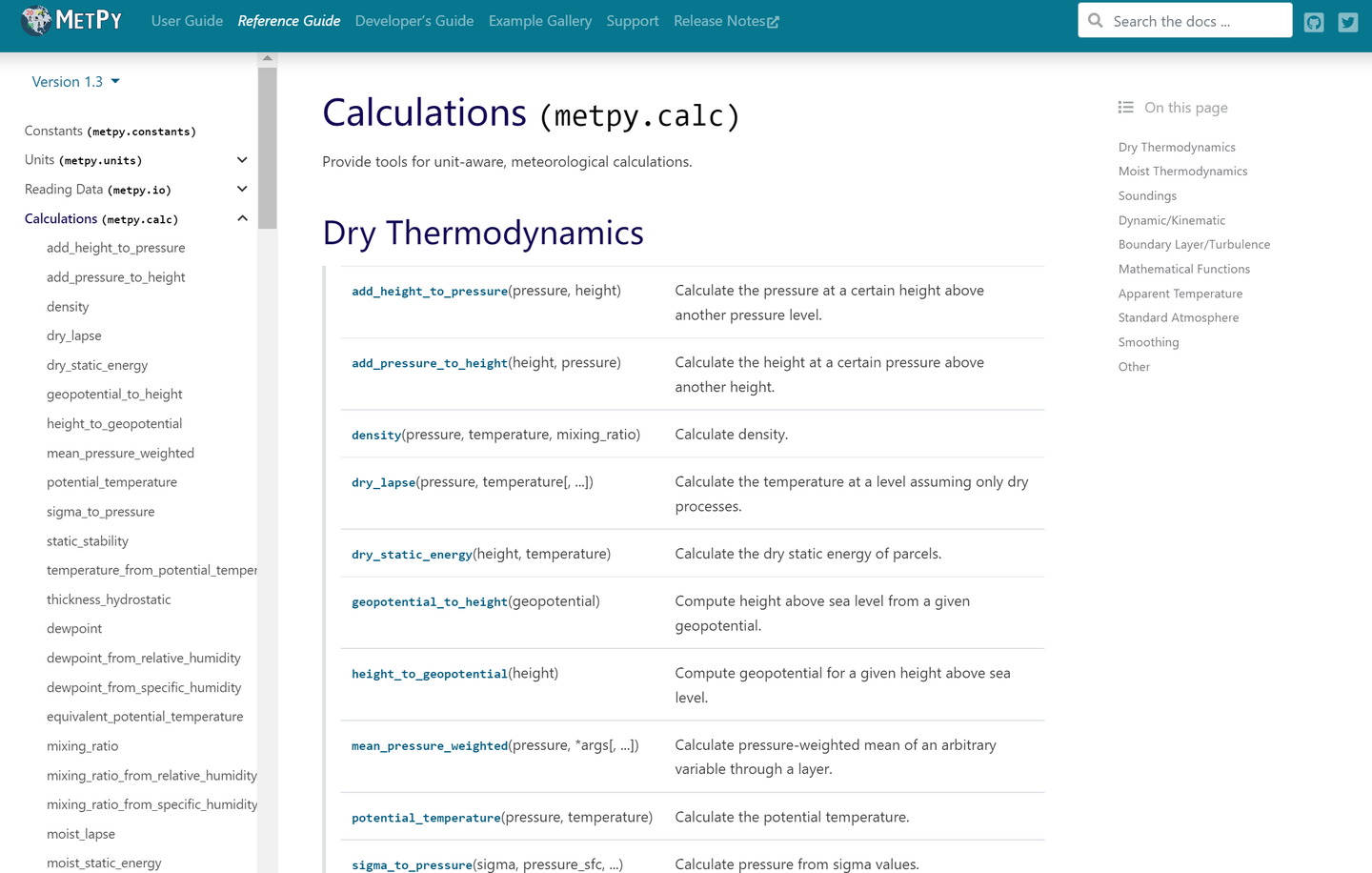Open the potential_temperature function link in table
The image size is (1372, 873).
point(426,818)
